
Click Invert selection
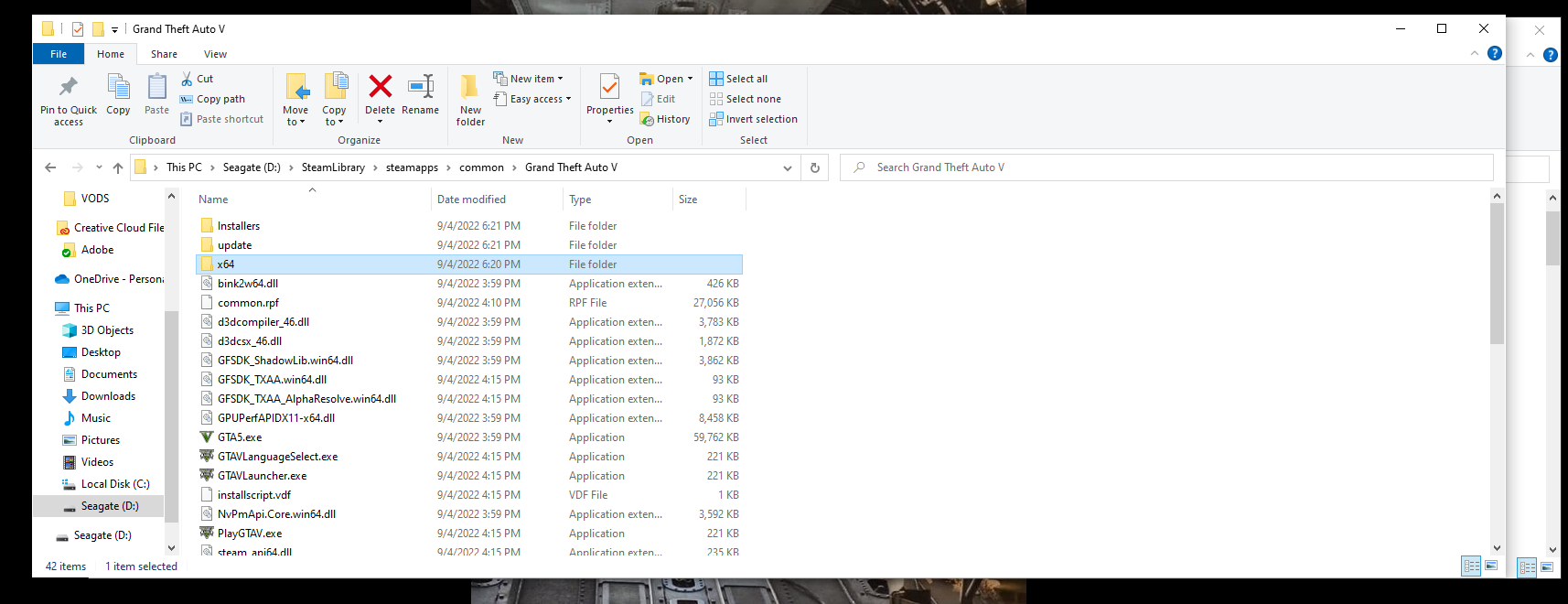click(753, 119)
